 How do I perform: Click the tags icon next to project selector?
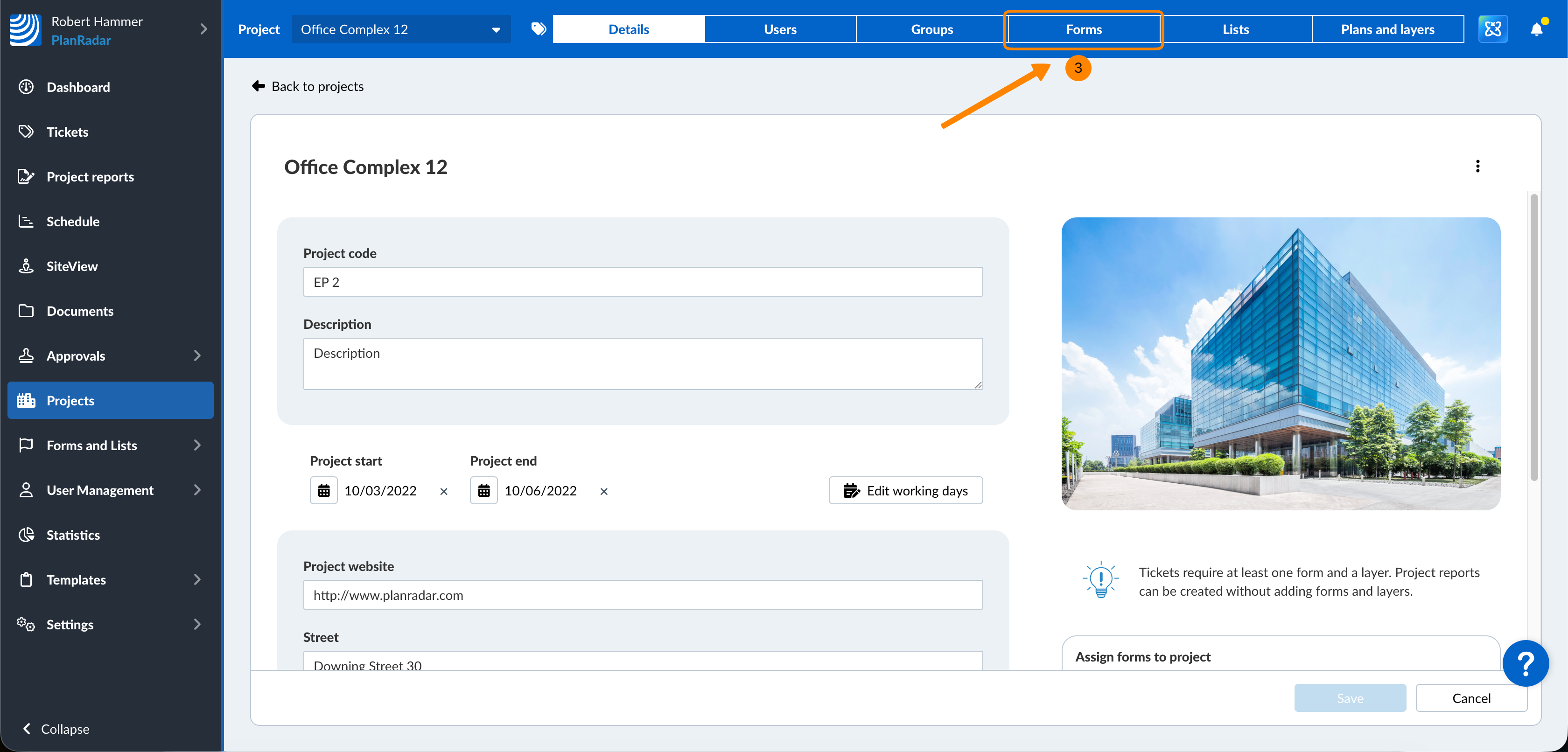point(538,29)
